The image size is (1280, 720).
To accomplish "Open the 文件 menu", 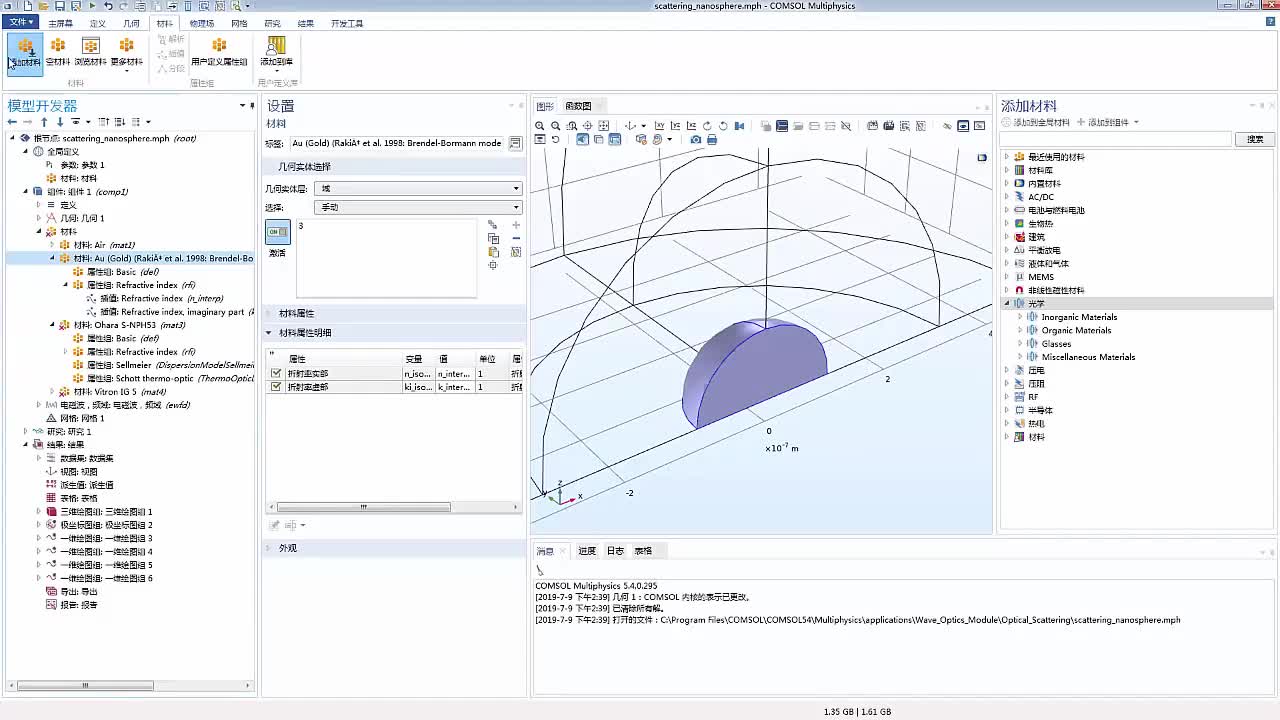I will click(x=20, y=22).
